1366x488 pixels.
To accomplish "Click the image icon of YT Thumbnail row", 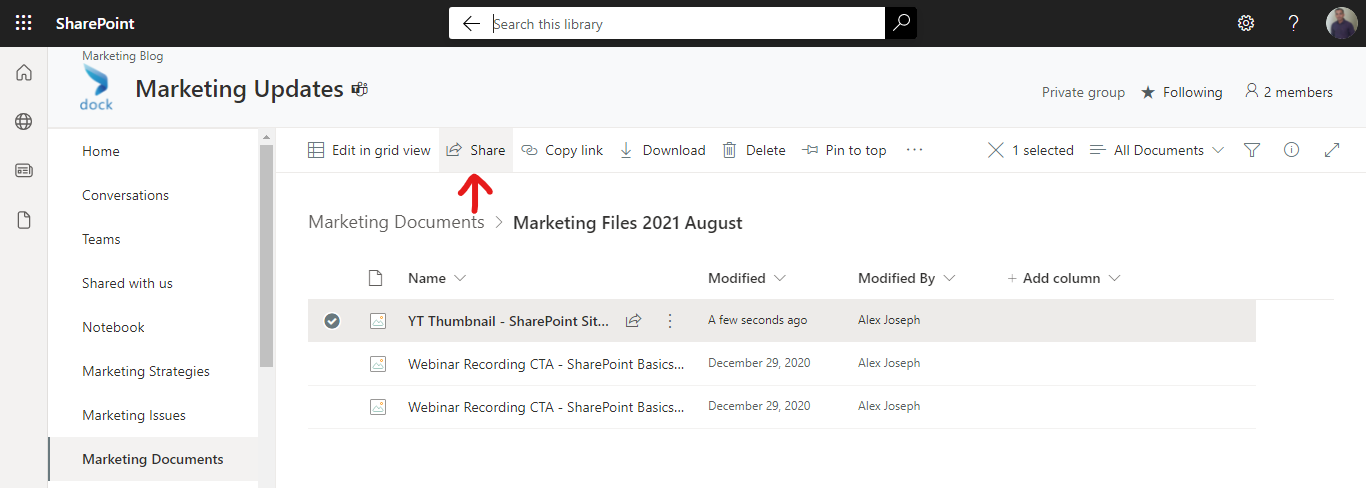I will tap(377, 321).
